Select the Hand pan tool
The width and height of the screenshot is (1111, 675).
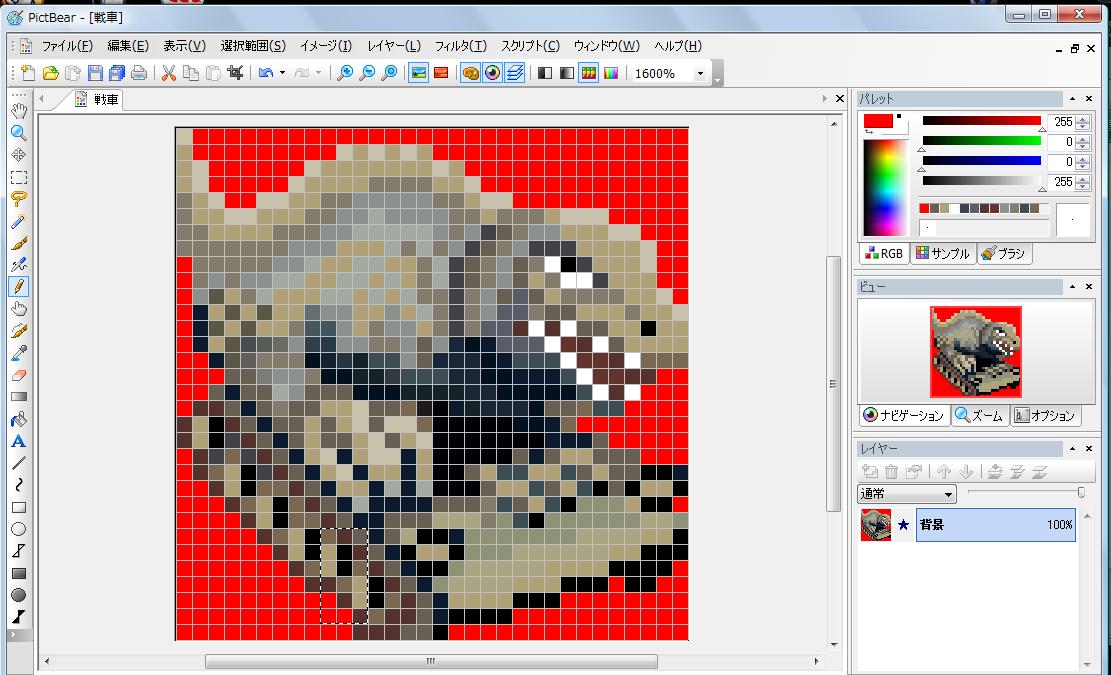[x=19, y=110]
